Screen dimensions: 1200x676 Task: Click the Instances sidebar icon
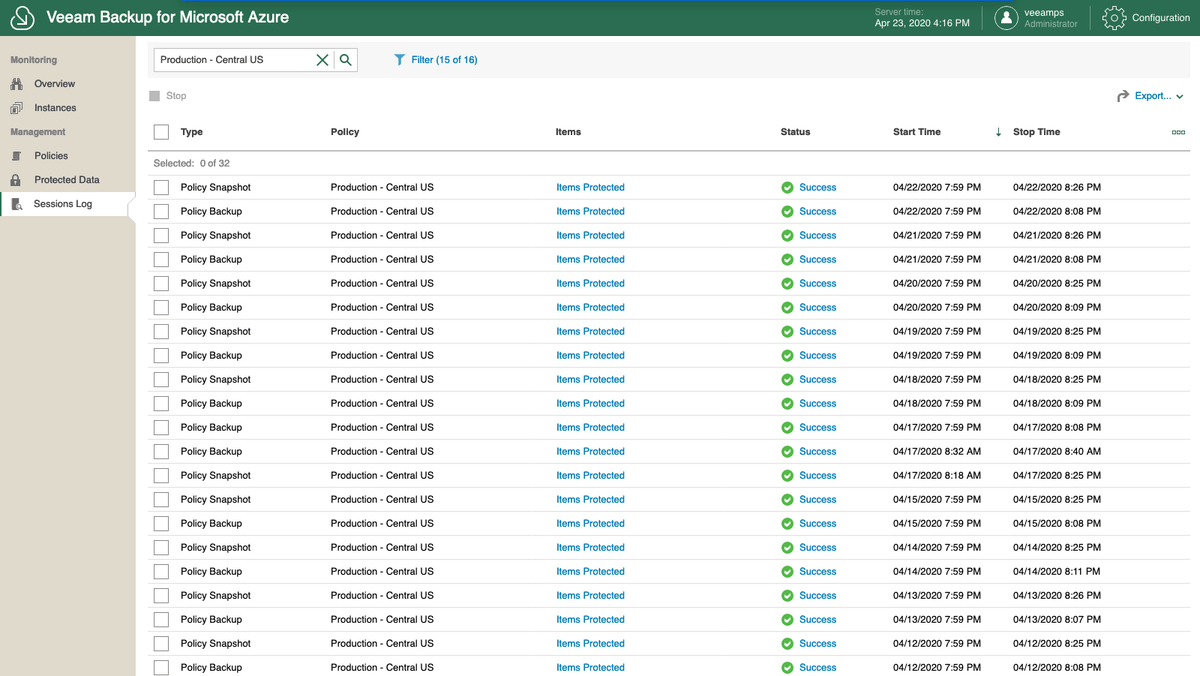pos(16,108)
